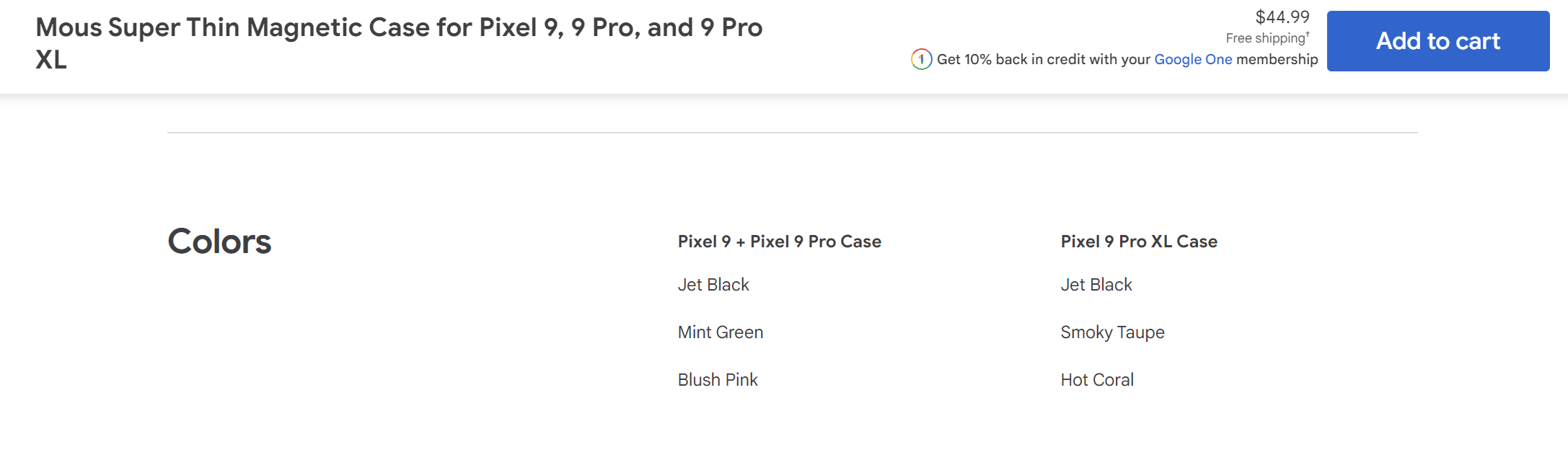Select the Smoky Taupe color text
The height and width of the screenshot is (460, 1568).
pyautogui.click(x=1112, y=332)
